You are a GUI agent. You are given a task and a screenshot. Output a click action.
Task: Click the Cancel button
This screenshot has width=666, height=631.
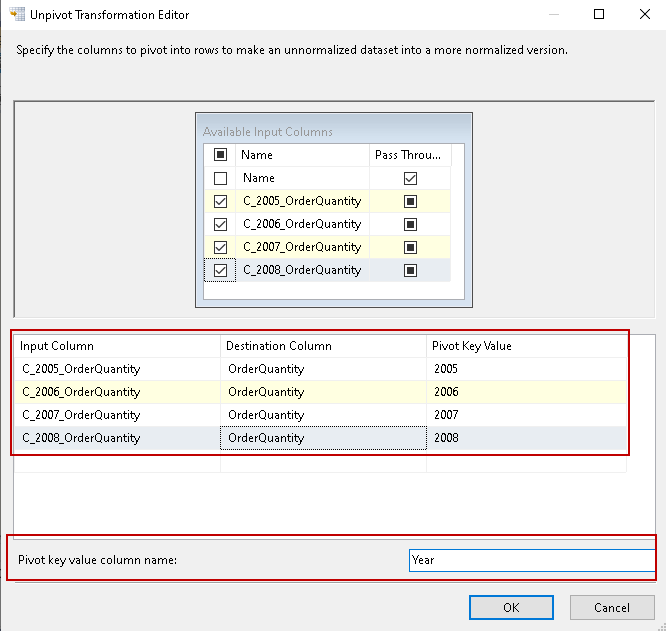[611, 607]
